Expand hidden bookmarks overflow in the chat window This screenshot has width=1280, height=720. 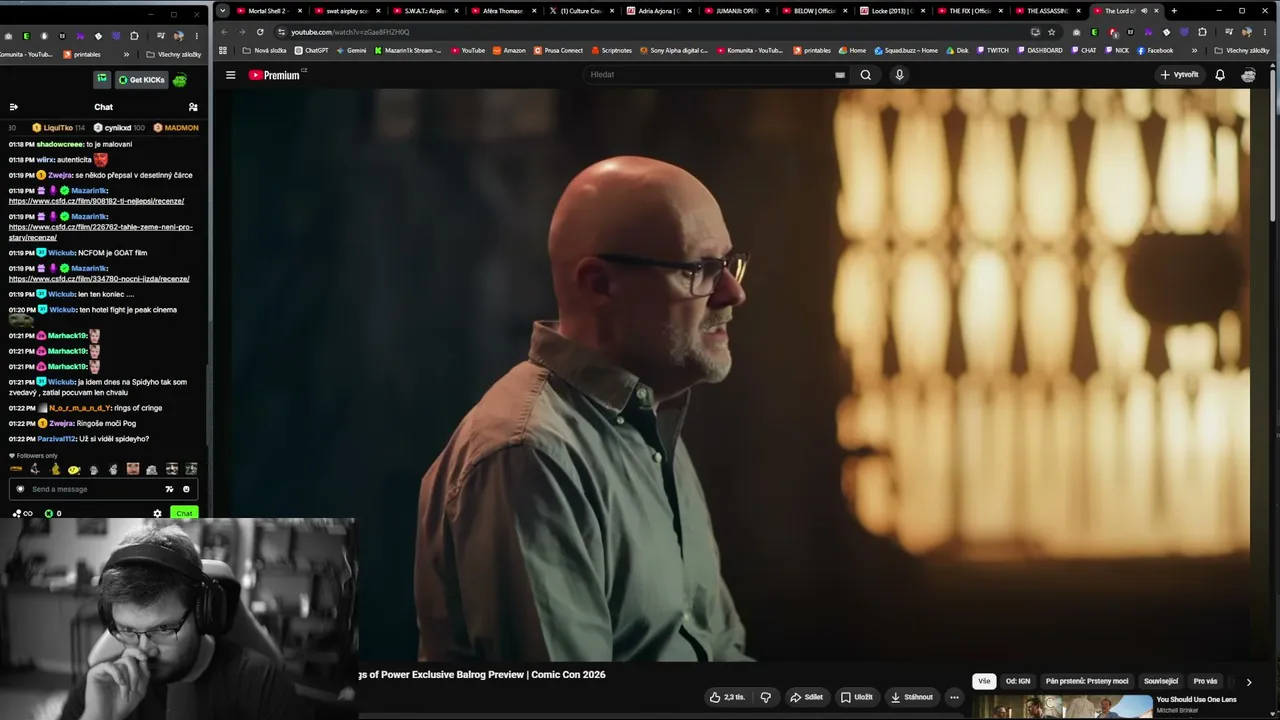[x=124, y=54]
